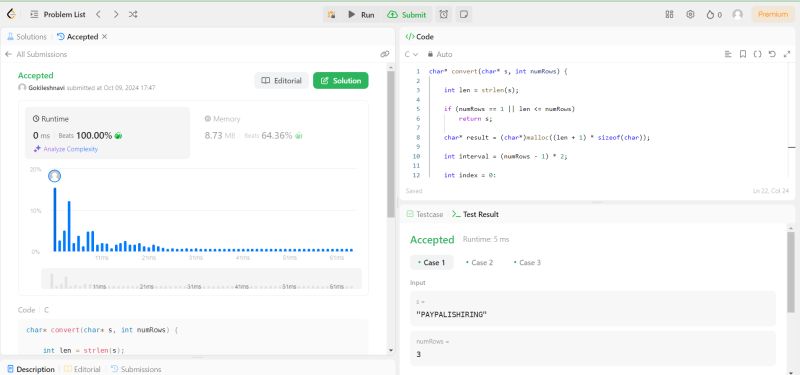The height and width of the screenshot is (375, 800).
Task: Open the C language dropdown
Action: tap(411, 54)
